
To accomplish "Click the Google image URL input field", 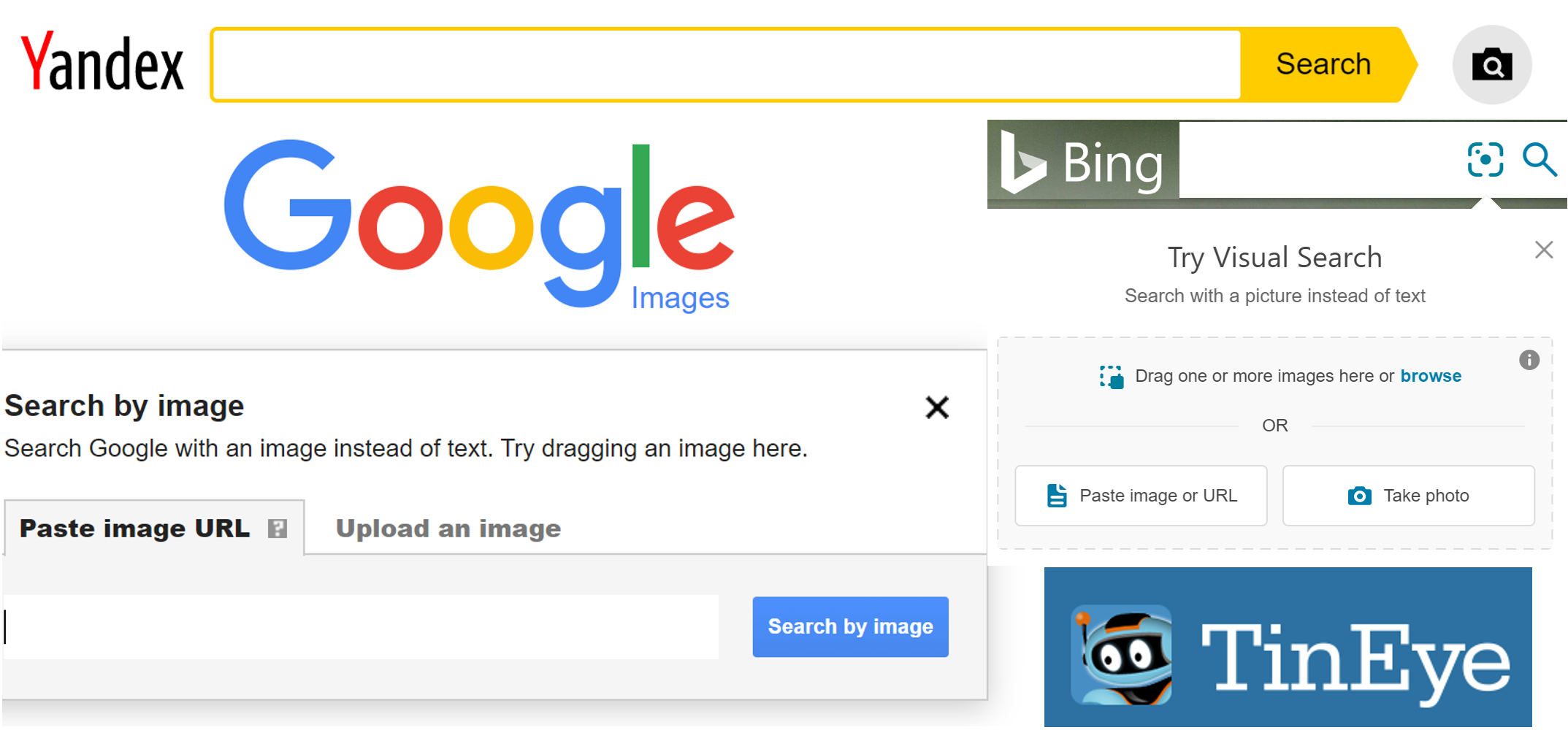I will tap(362, 627).
